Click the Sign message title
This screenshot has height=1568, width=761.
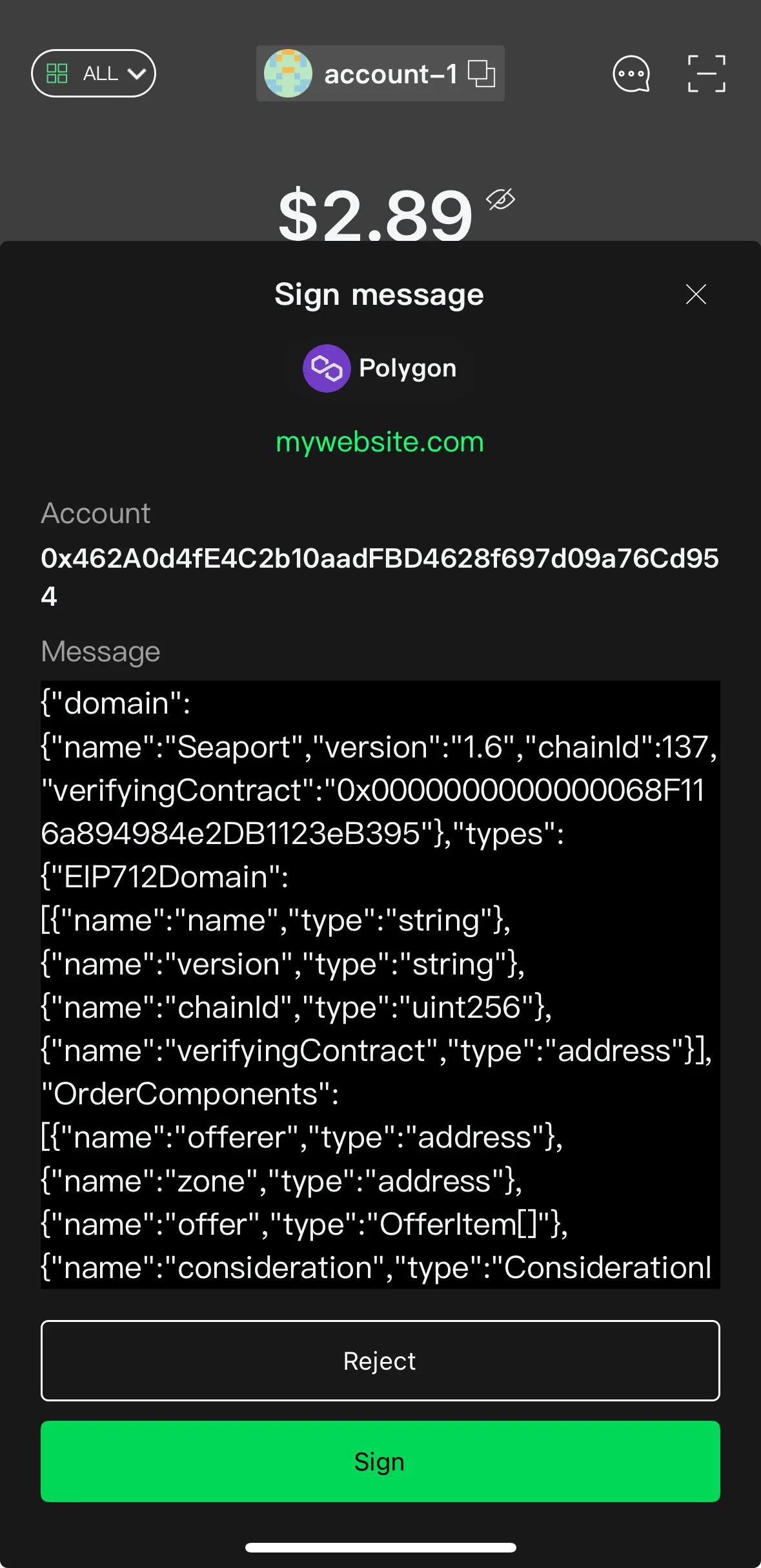380,294
